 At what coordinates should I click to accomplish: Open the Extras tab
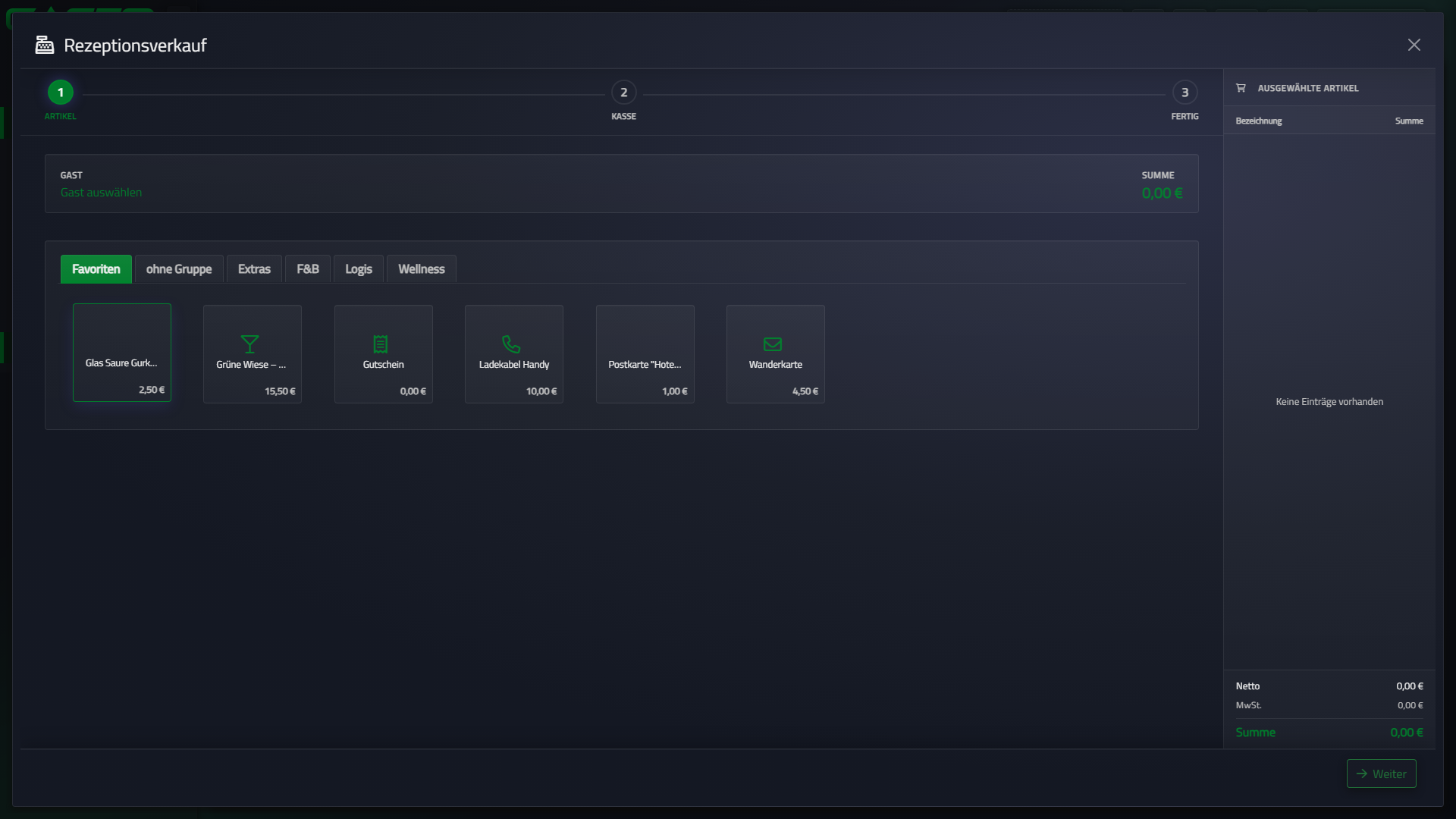coord(254,269)
